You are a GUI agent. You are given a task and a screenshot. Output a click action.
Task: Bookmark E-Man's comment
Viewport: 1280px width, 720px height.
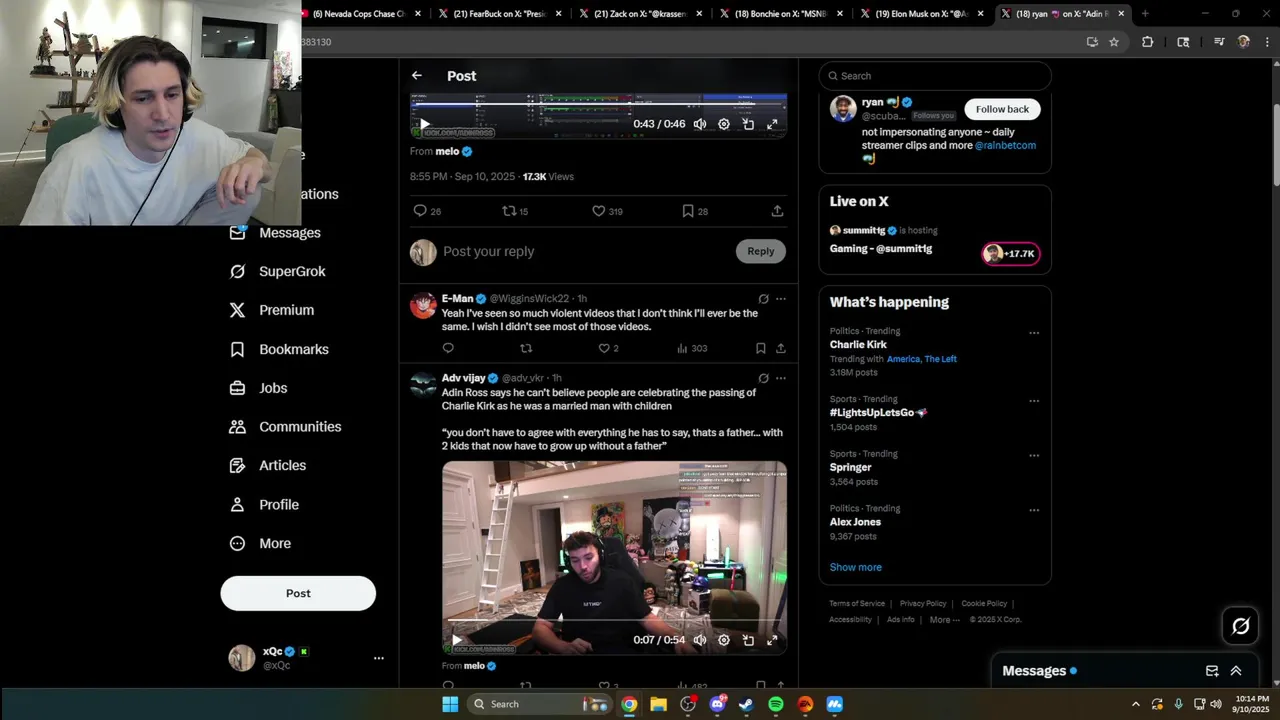(761, 348)
